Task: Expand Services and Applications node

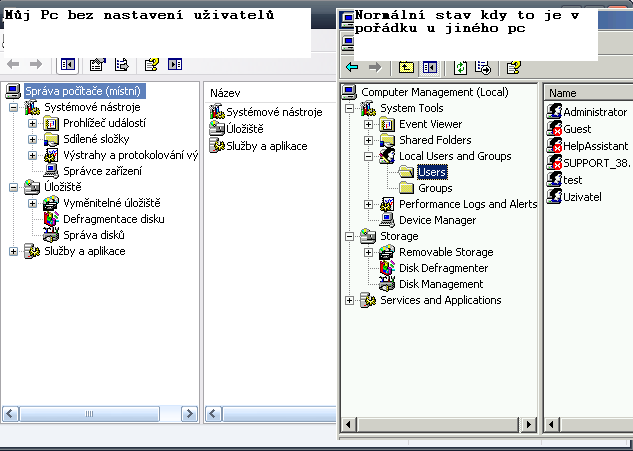Action: coord(350,300)
